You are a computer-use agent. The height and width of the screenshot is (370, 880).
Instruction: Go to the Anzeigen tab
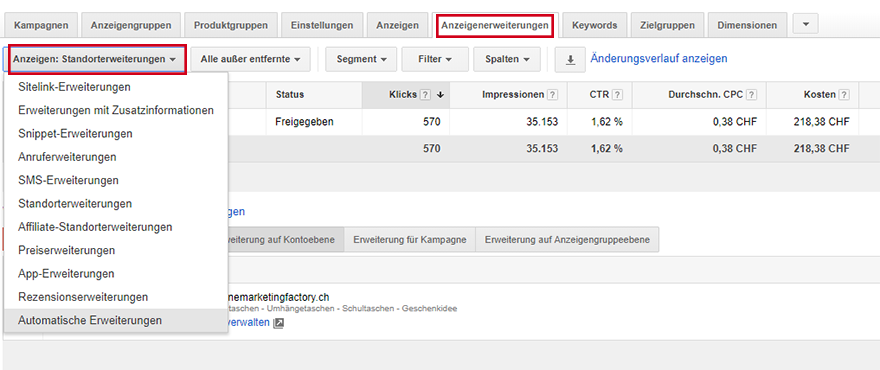(397, 25)
